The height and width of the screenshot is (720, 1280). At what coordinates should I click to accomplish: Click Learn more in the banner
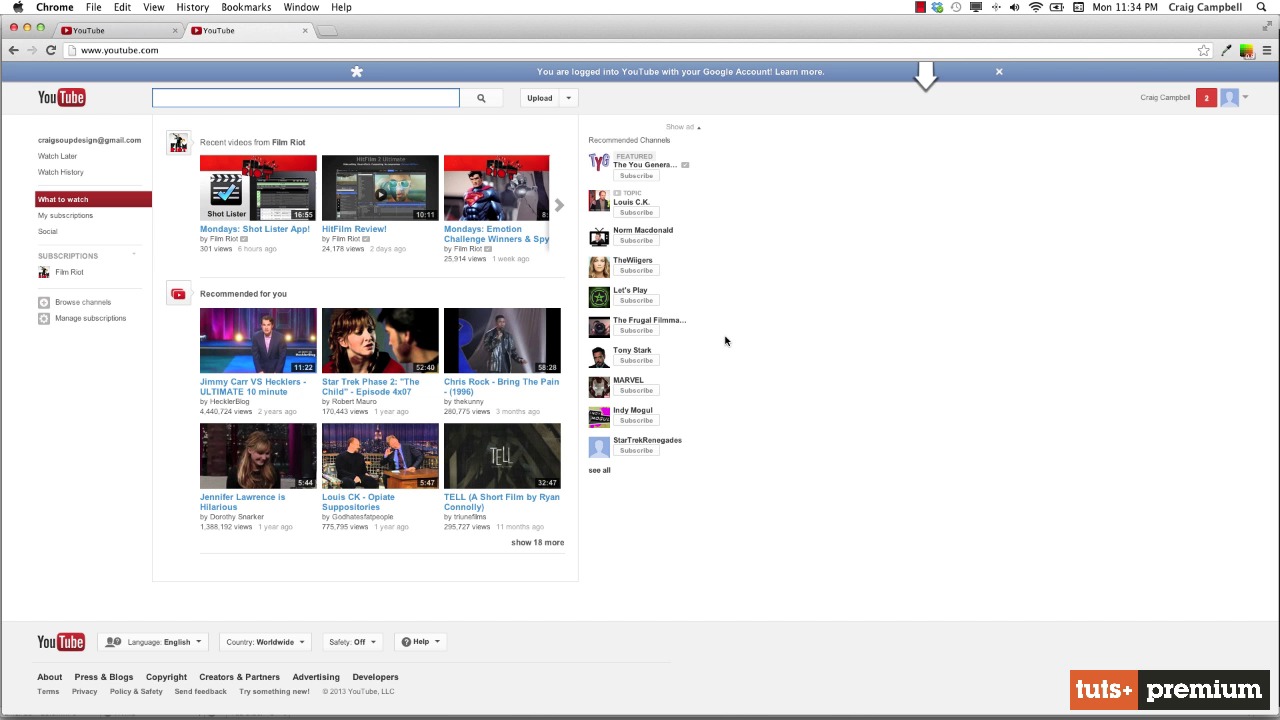coord(799,72)
